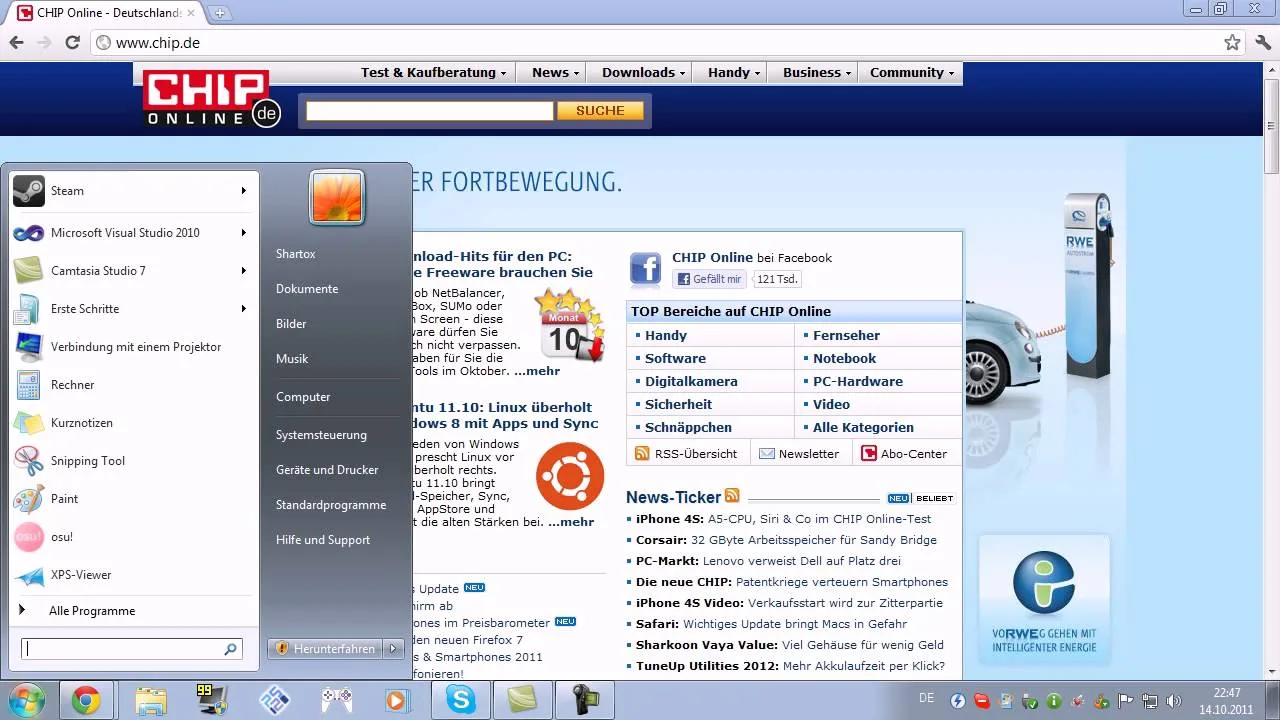Toggle the BELIEBT news-ticker view
Image resolution: width=1280 pixels, height=720 pixels.
pyautogui.click(x=933, y=498)
